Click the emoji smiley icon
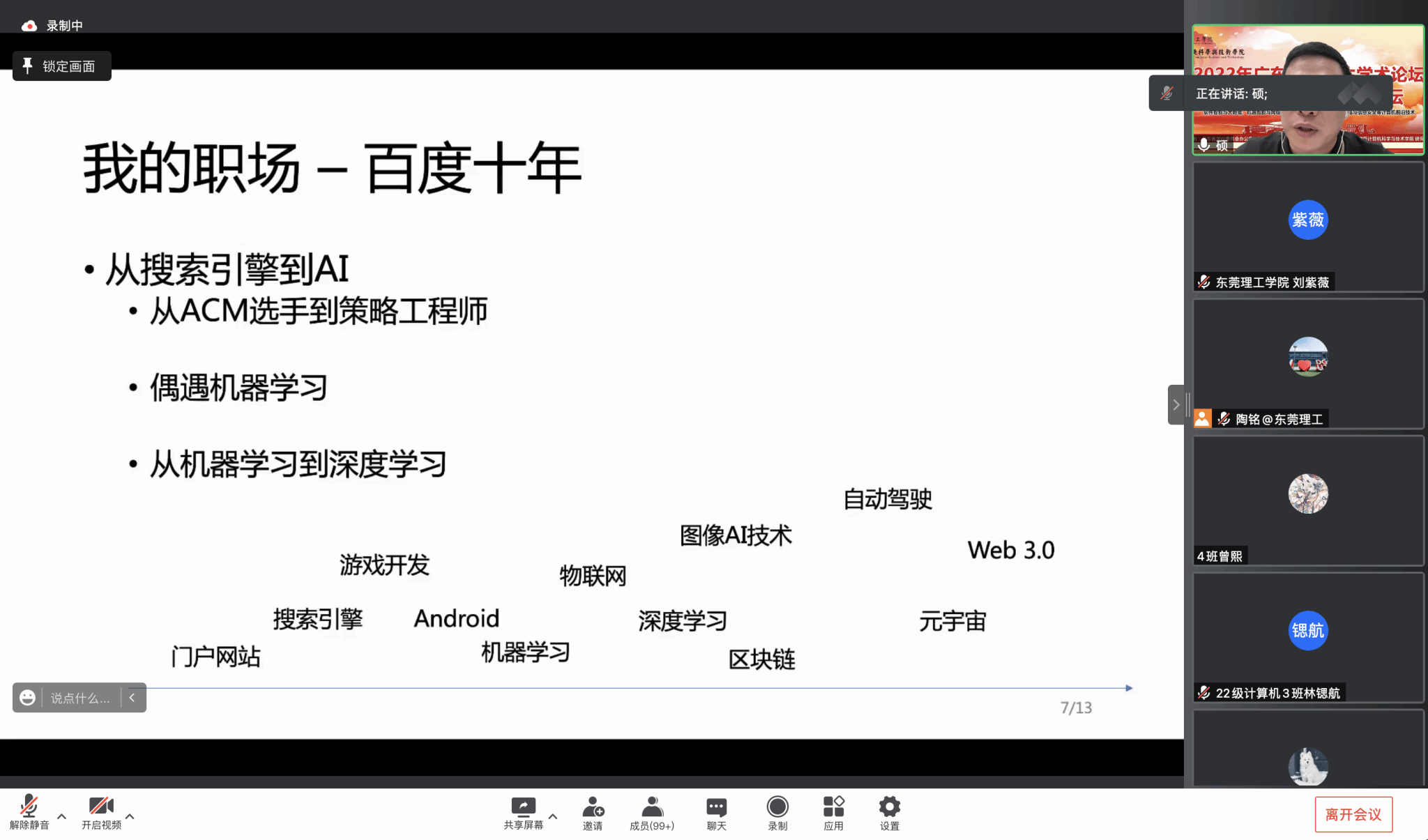 click(28, 698)
